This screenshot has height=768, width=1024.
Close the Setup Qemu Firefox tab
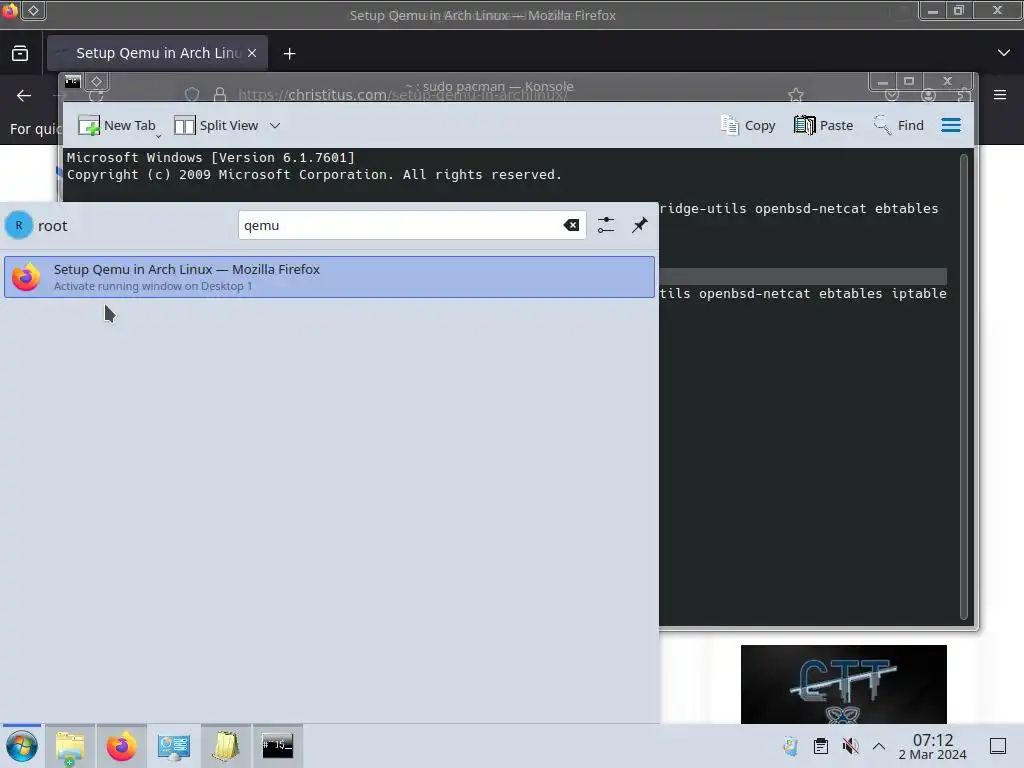[x=252, y=53]
